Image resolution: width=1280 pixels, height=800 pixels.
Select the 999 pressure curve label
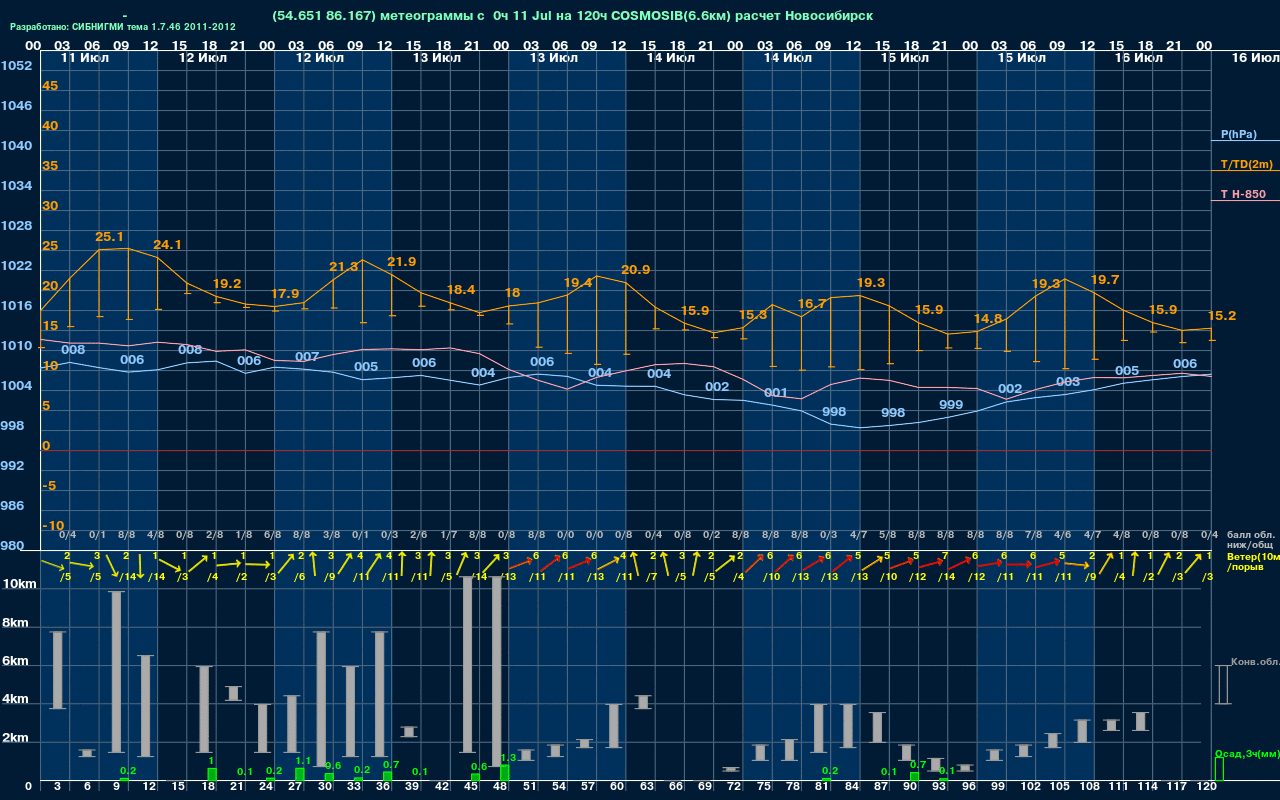coord(951,405)
